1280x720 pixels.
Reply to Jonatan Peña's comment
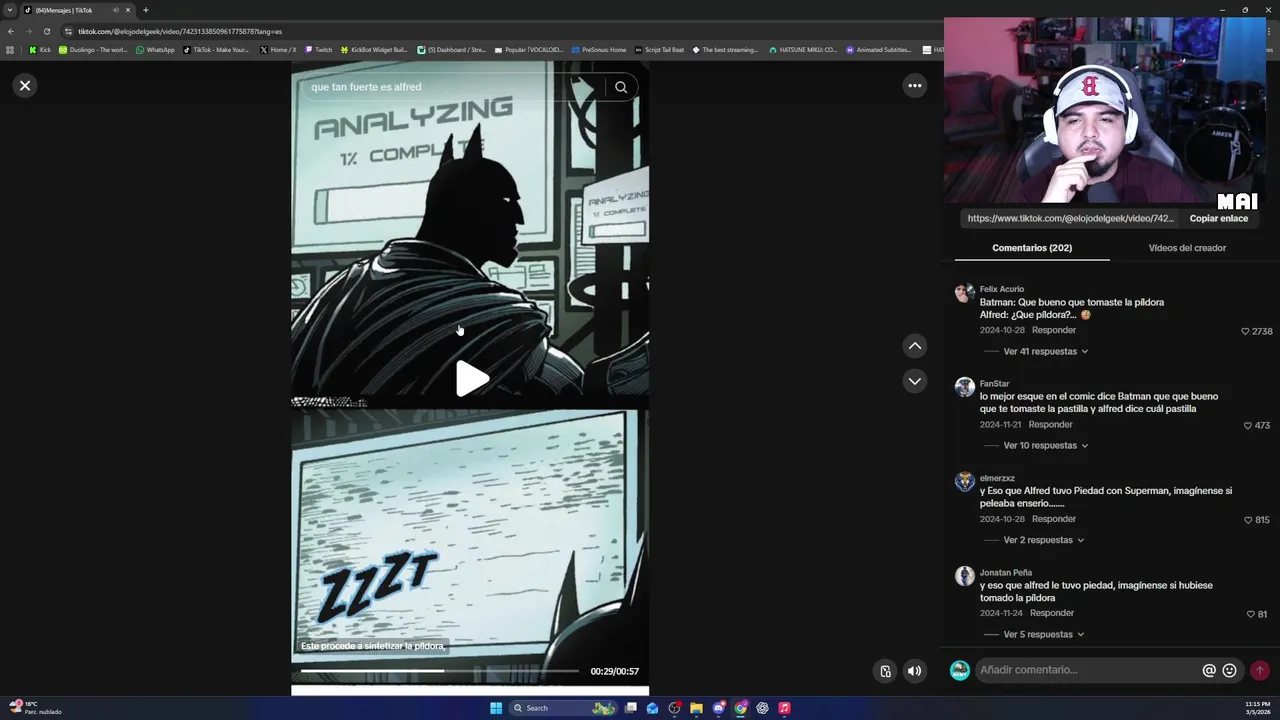(x=1052, y=613)
